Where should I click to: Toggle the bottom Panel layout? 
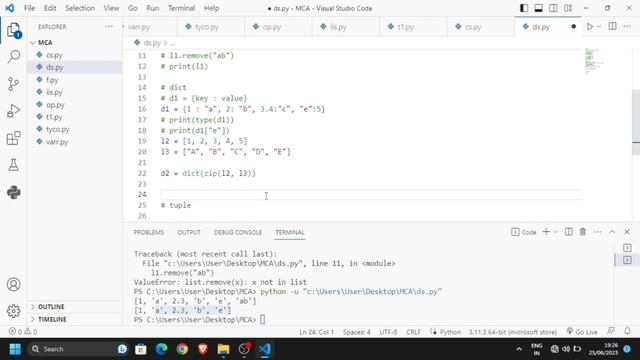coord(538,8)
